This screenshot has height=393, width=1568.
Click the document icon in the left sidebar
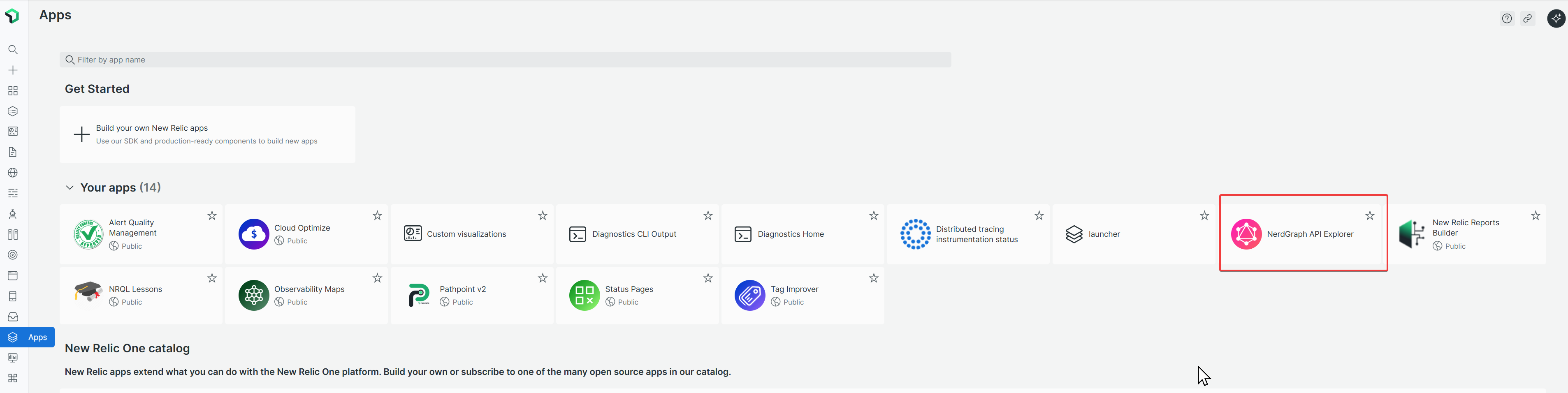(13, 152)
